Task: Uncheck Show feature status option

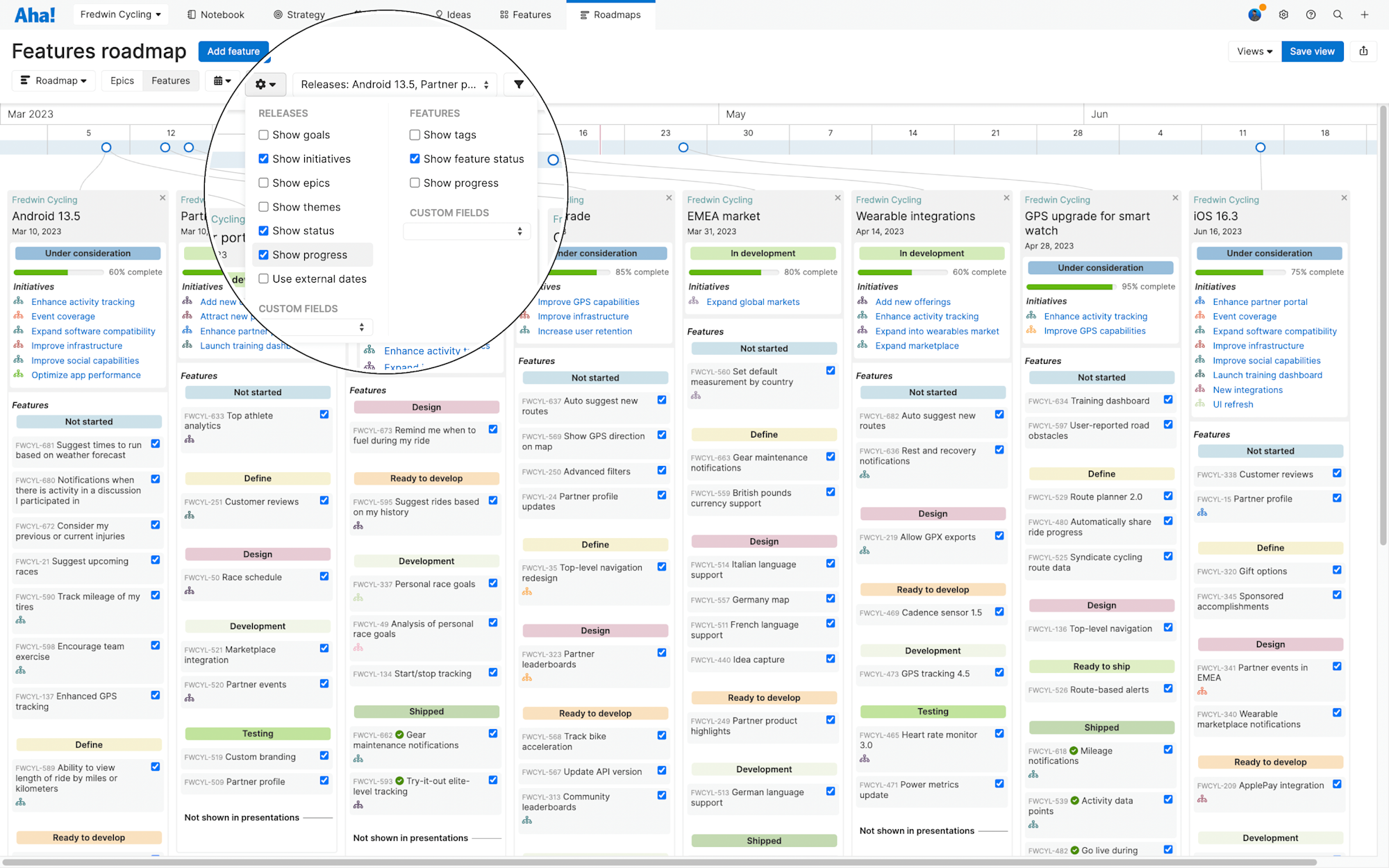Action: tap(415, 159)
